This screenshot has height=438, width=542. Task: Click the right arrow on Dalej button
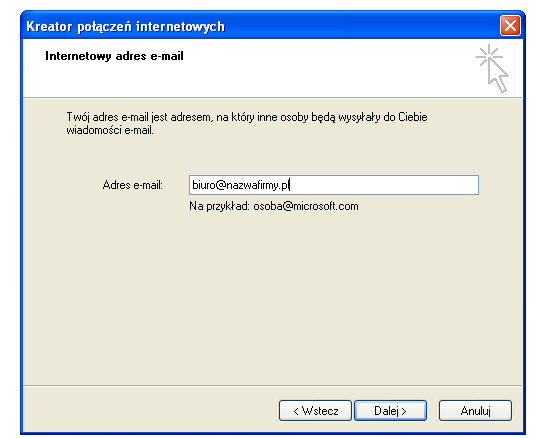pyautogui.click(x=403, y=411)
